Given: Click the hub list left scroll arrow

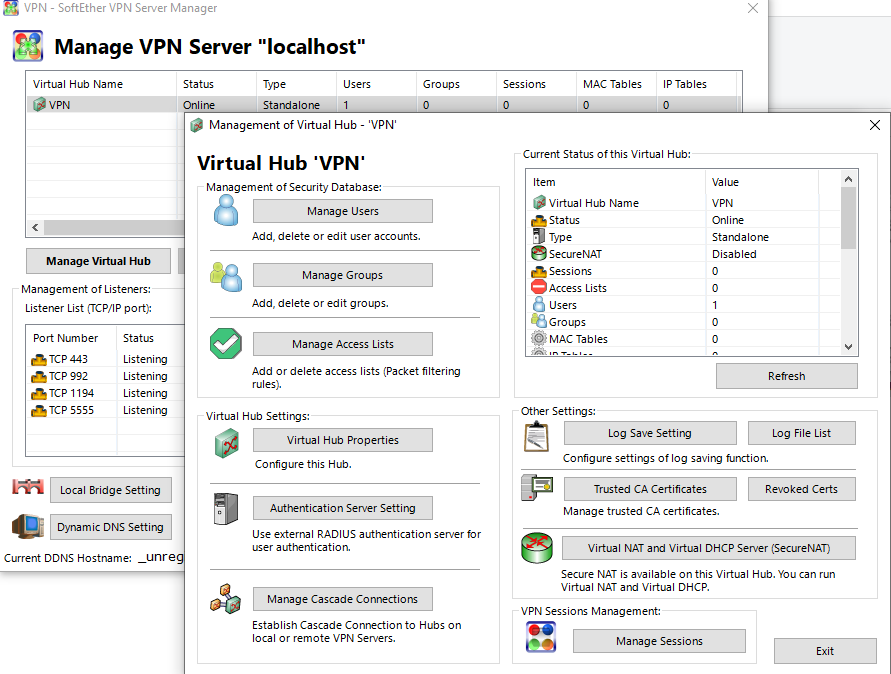Looking at the screenshot, I should [x=35, y=227].
